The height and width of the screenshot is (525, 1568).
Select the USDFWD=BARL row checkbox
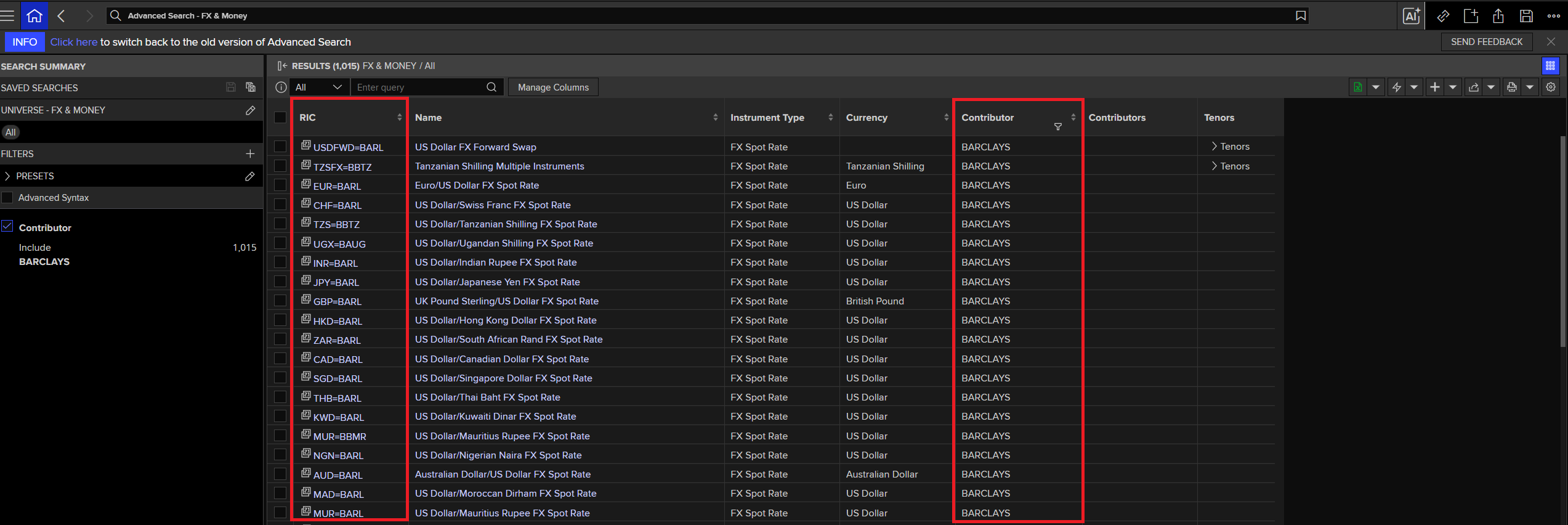(x=280, y=147)
